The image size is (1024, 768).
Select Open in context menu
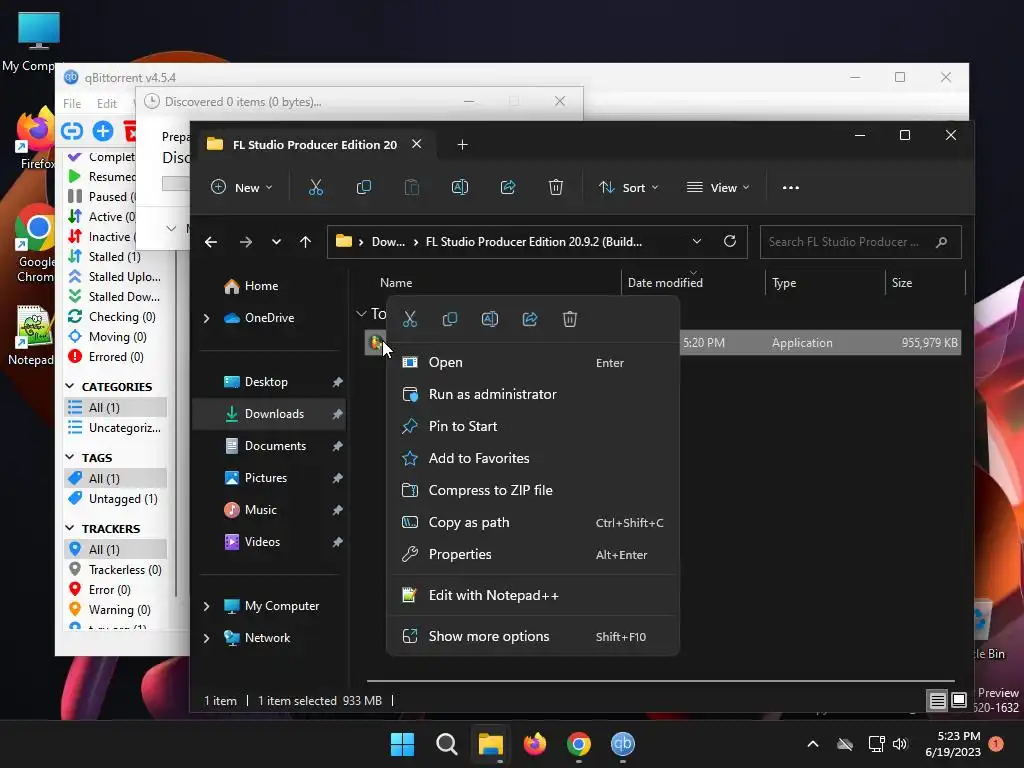click(533, 362)
